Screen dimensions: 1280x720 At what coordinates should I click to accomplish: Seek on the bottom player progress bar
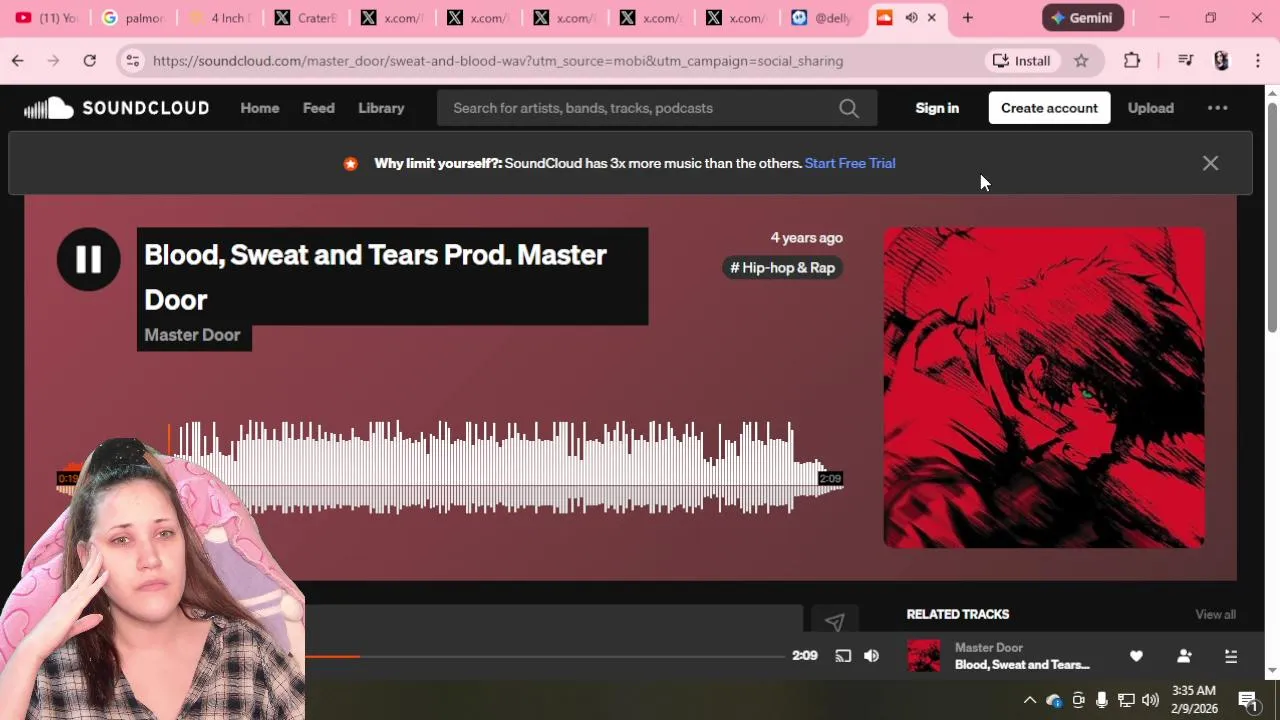pyautogui.click(x=545, y=656)
